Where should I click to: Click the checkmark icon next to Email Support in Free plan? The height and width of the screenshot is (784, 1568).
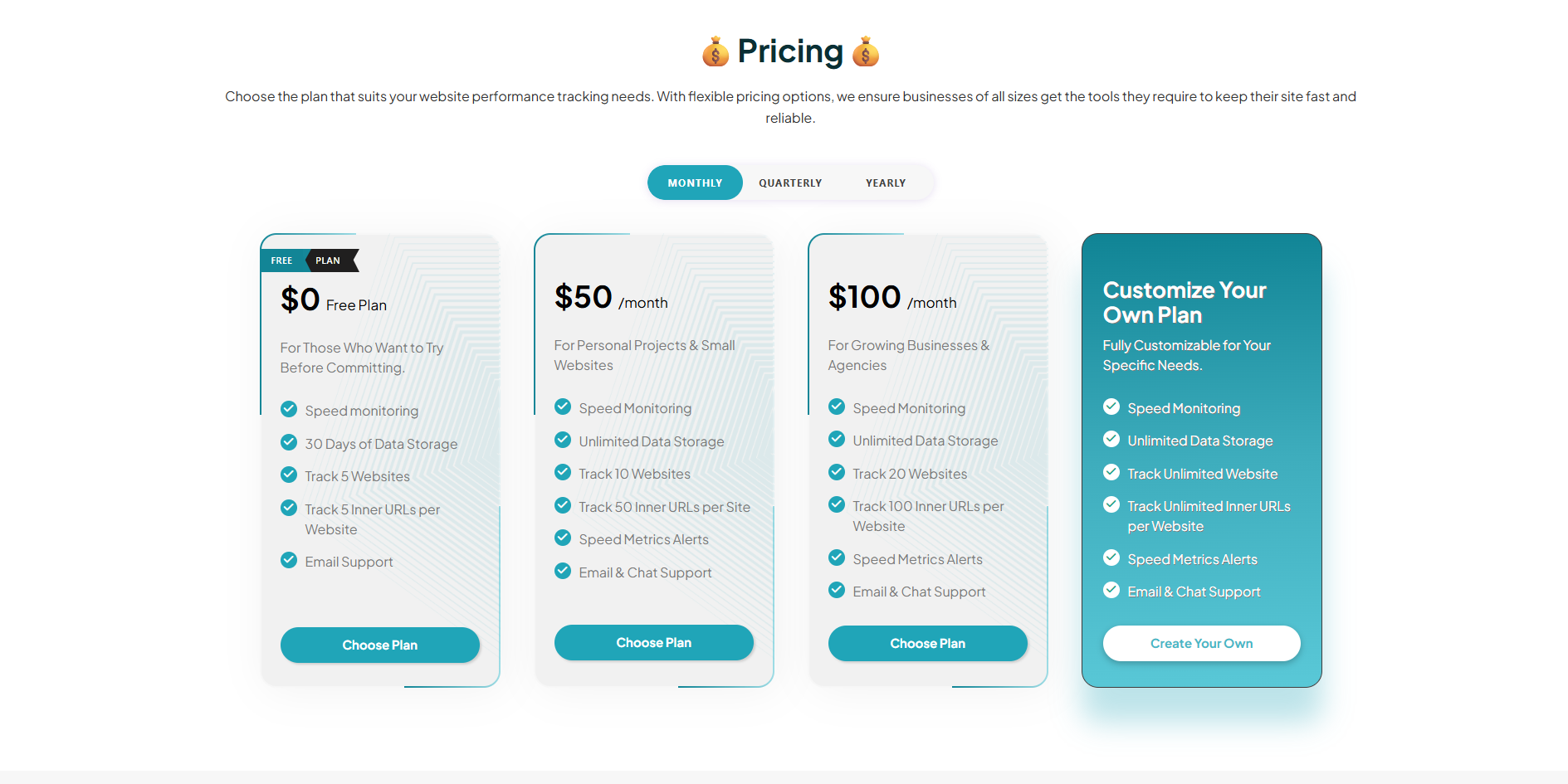point(289,560)
